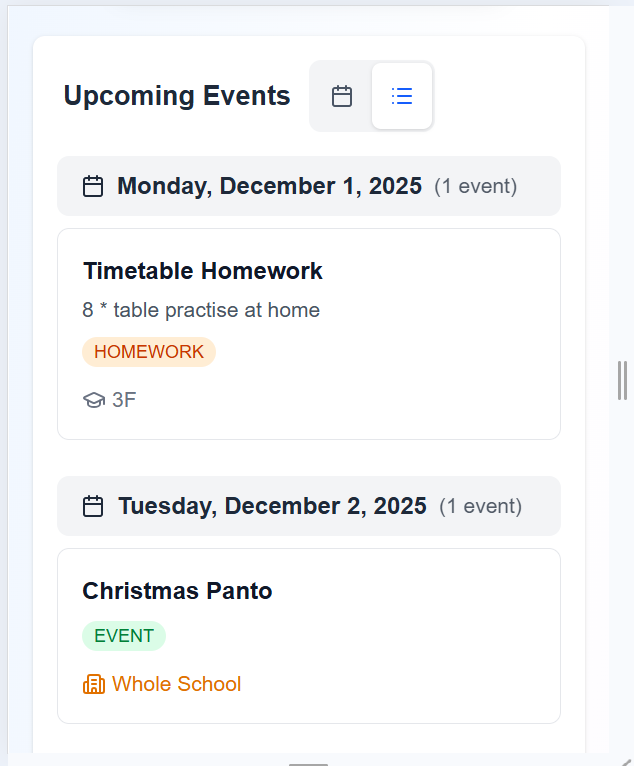Click the bottom horizontal resize handle
The height and width of the screenshot is (766, 634).
point(309,763)
